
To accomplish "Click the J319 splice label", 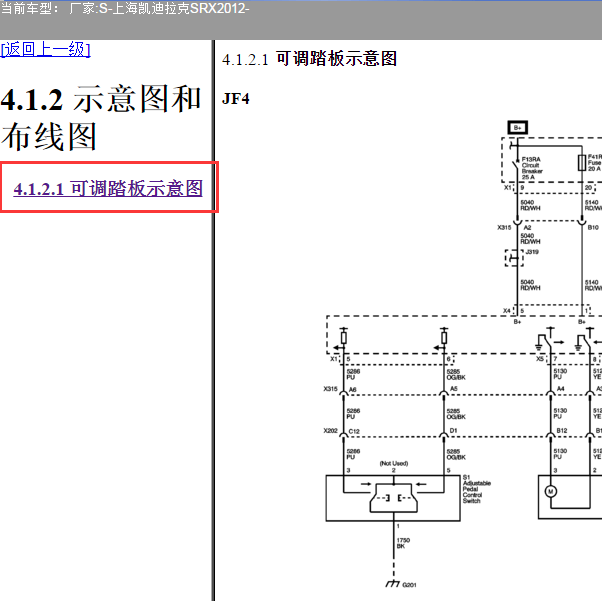I will click(532, 252).
